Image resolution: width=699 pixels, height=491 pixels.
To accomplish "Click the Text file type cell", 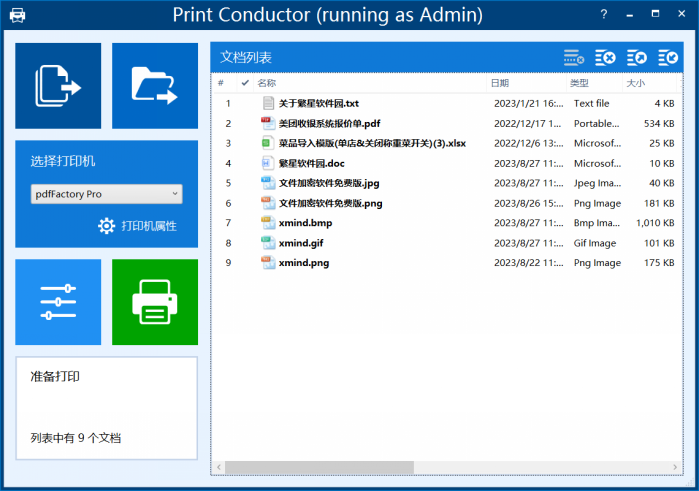I will tap(591, 103).
